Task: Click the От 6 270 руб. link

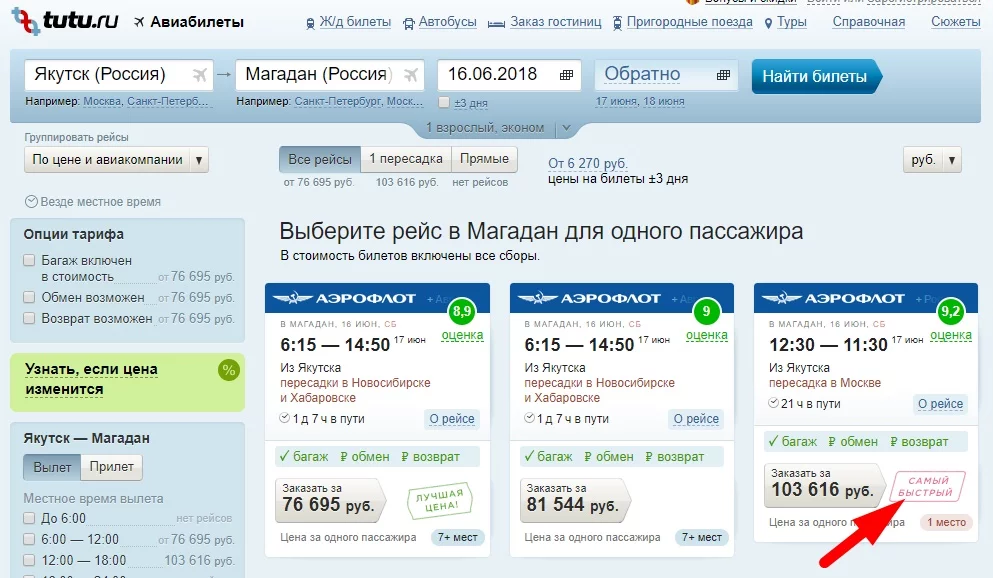Action: coord(588,163)
